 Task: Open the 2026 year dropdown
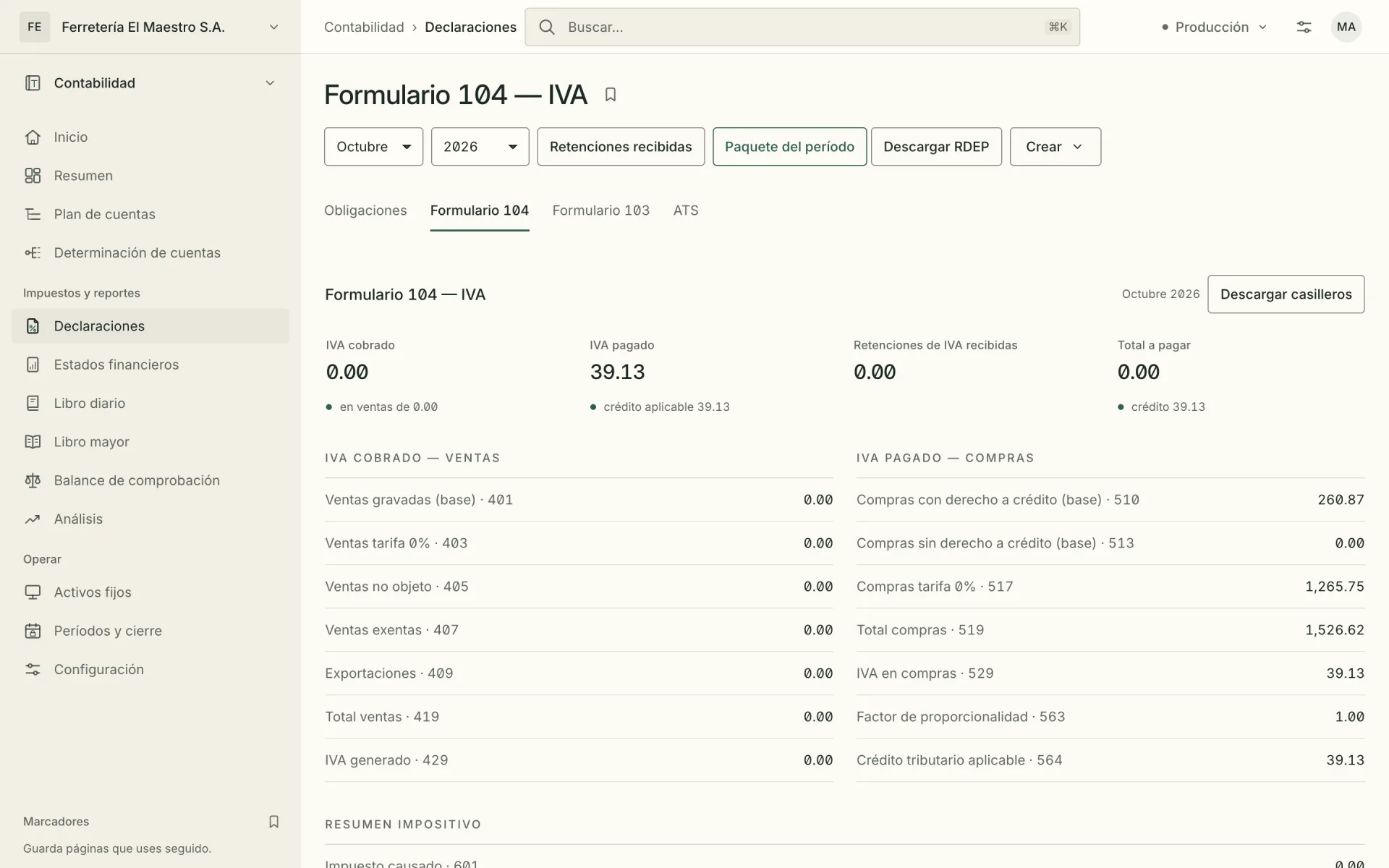(480, 147)
